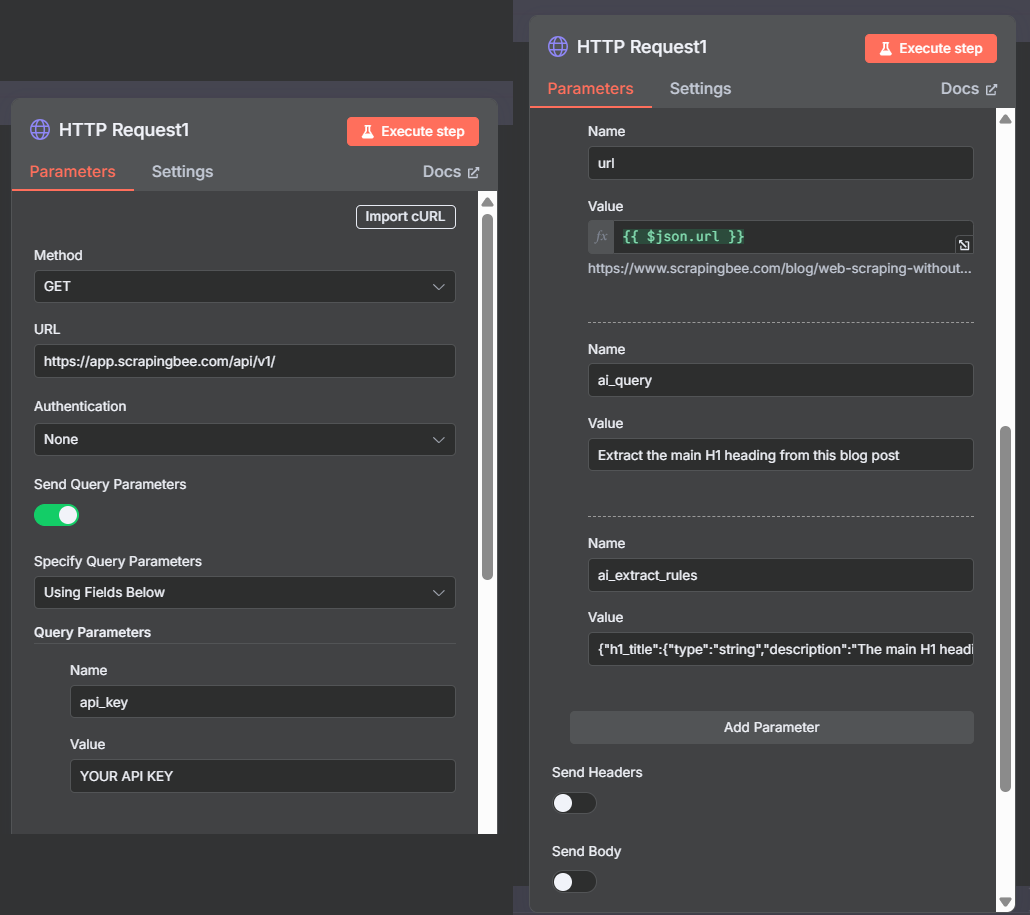Click the scroll up arrow in the left panel

click(487, 201)
